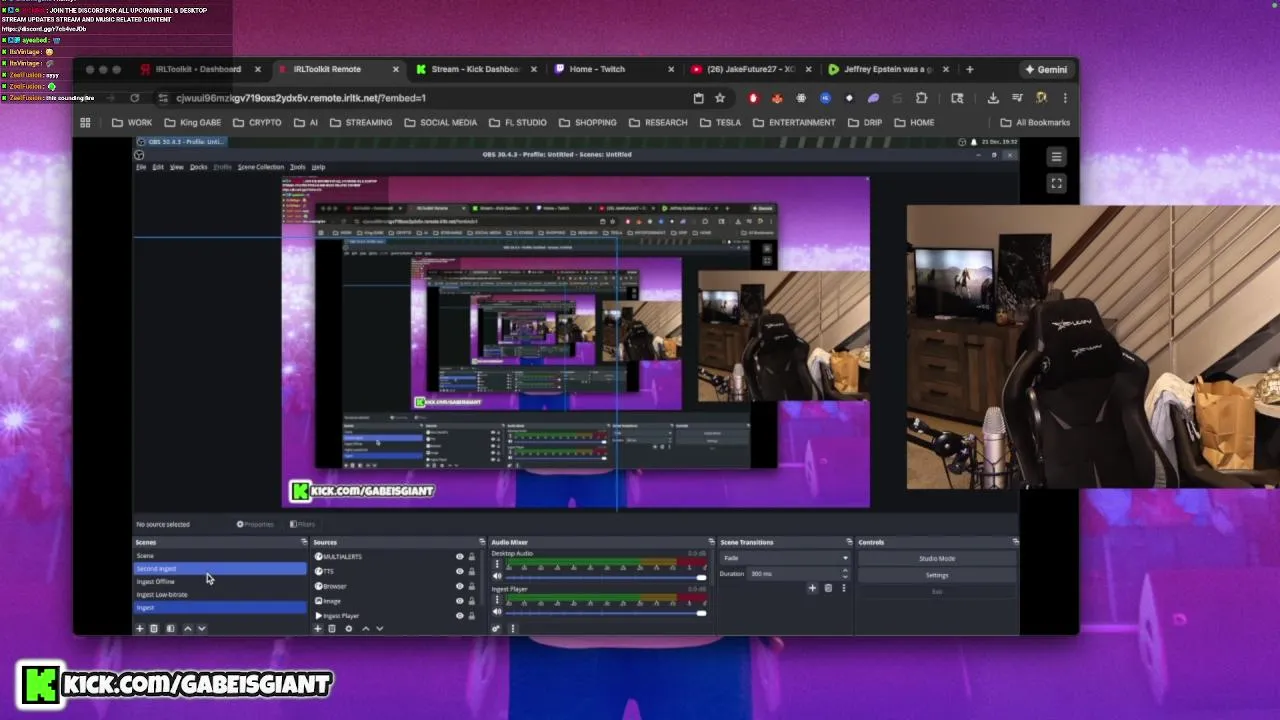Open the browser Extensions puzzle icon
Viewport: 1280px width, 720px height.
(922, 98)
